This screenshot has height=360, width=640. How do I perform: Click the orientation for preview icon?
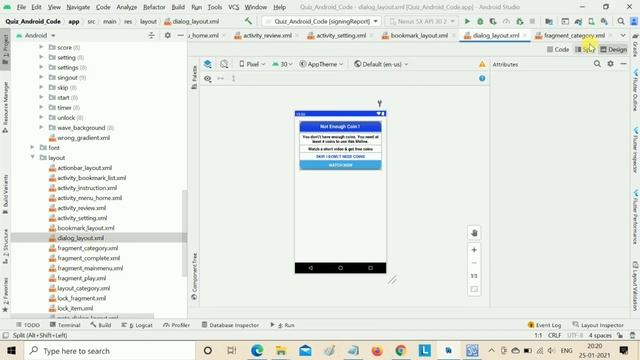(224, 64)
